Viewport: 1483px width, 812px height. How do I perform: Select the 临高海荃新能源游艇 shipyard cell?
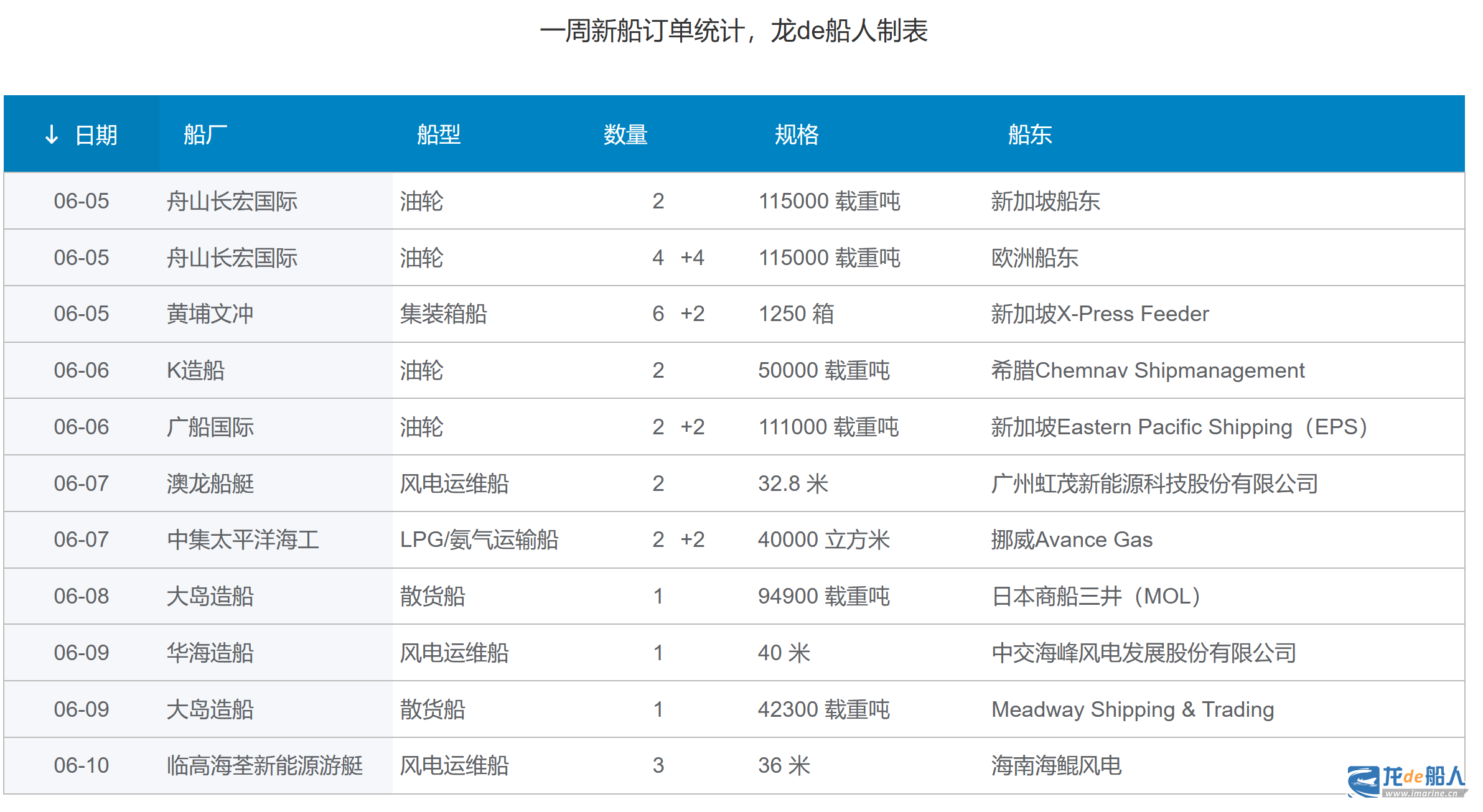(x=264, y=765)
